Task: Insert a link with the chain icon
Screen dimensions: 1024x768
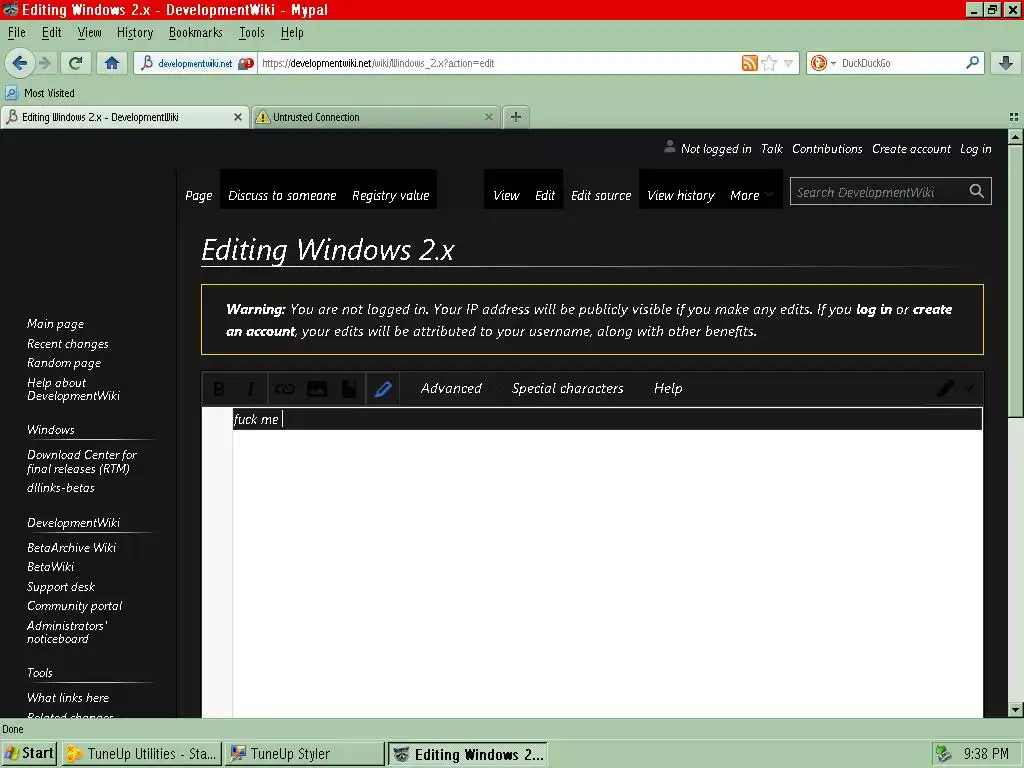Action: (x=285, y=389)
